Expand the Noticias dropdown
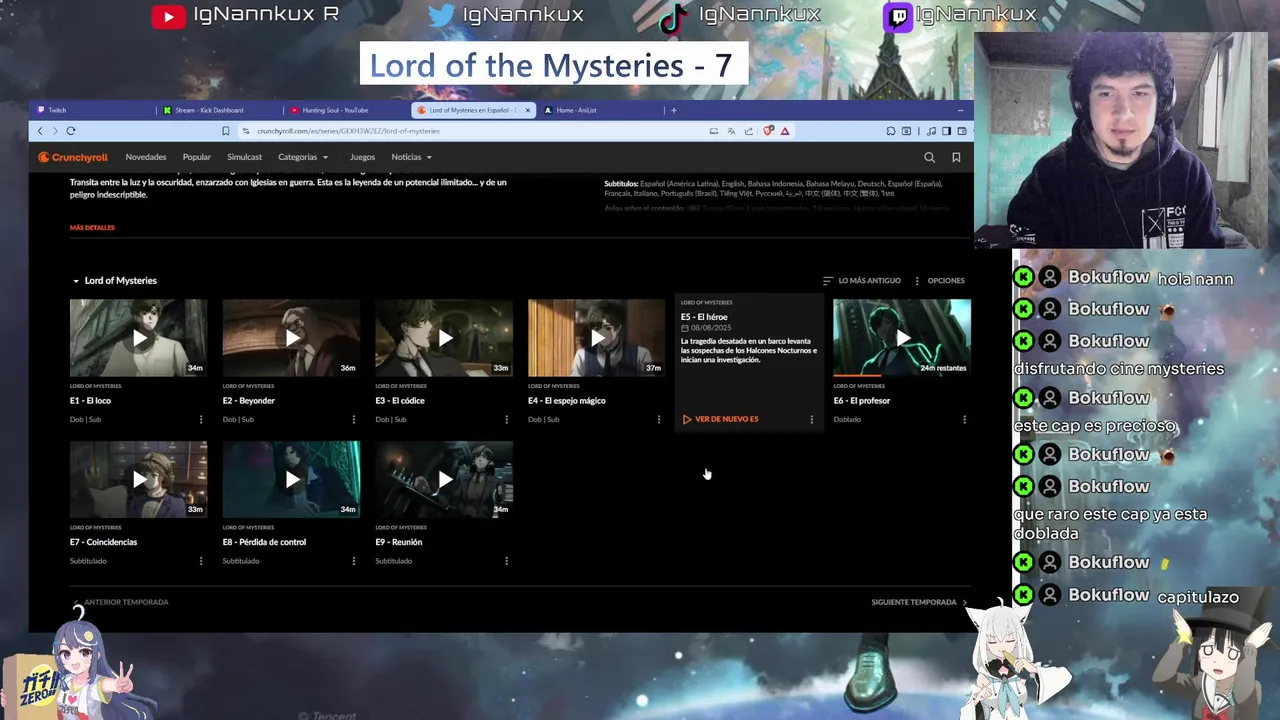 coord(411,157)
